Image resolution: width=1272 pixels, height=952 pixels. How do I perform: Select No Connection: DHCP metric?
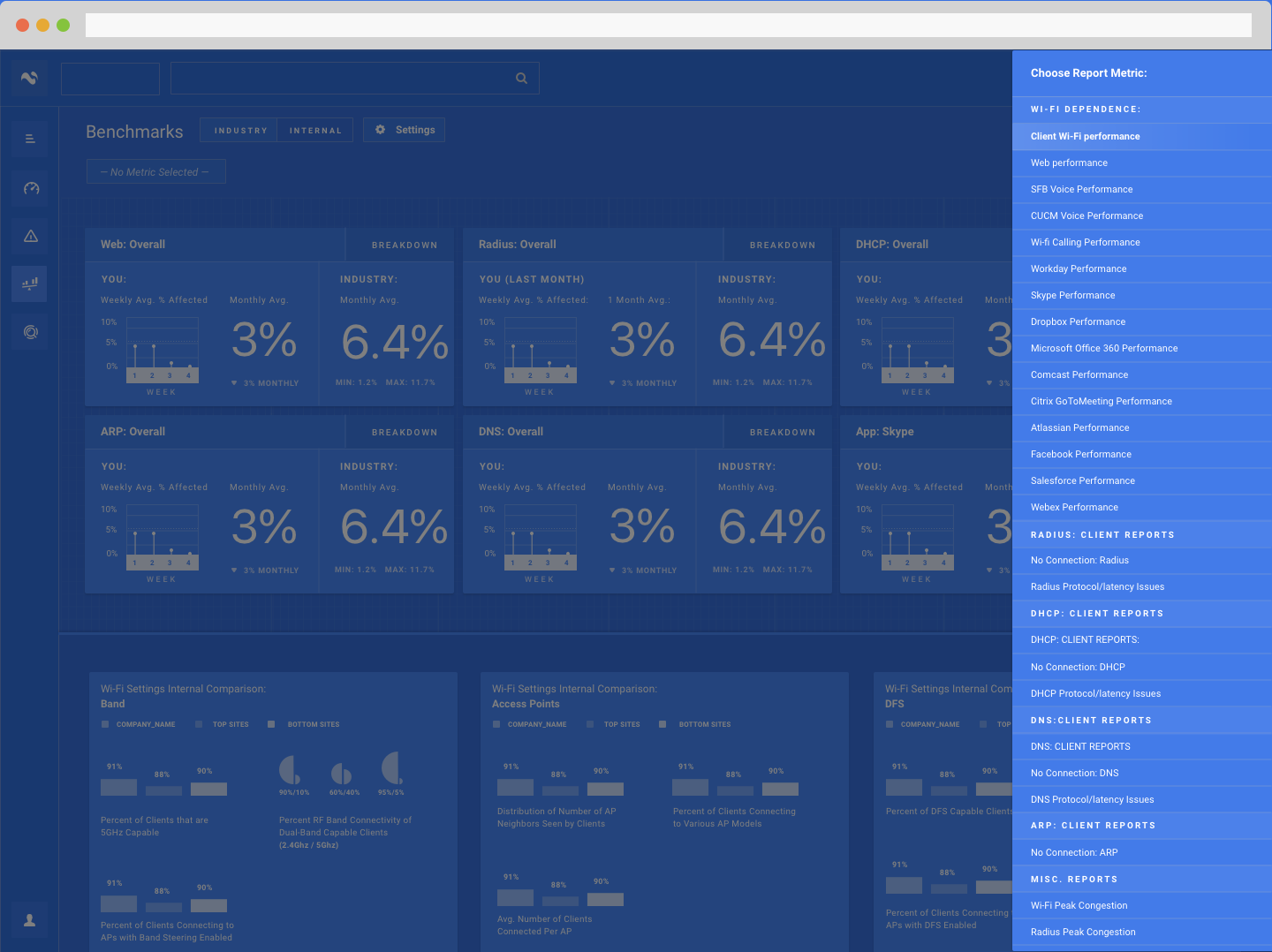[x=1142, y=667]
